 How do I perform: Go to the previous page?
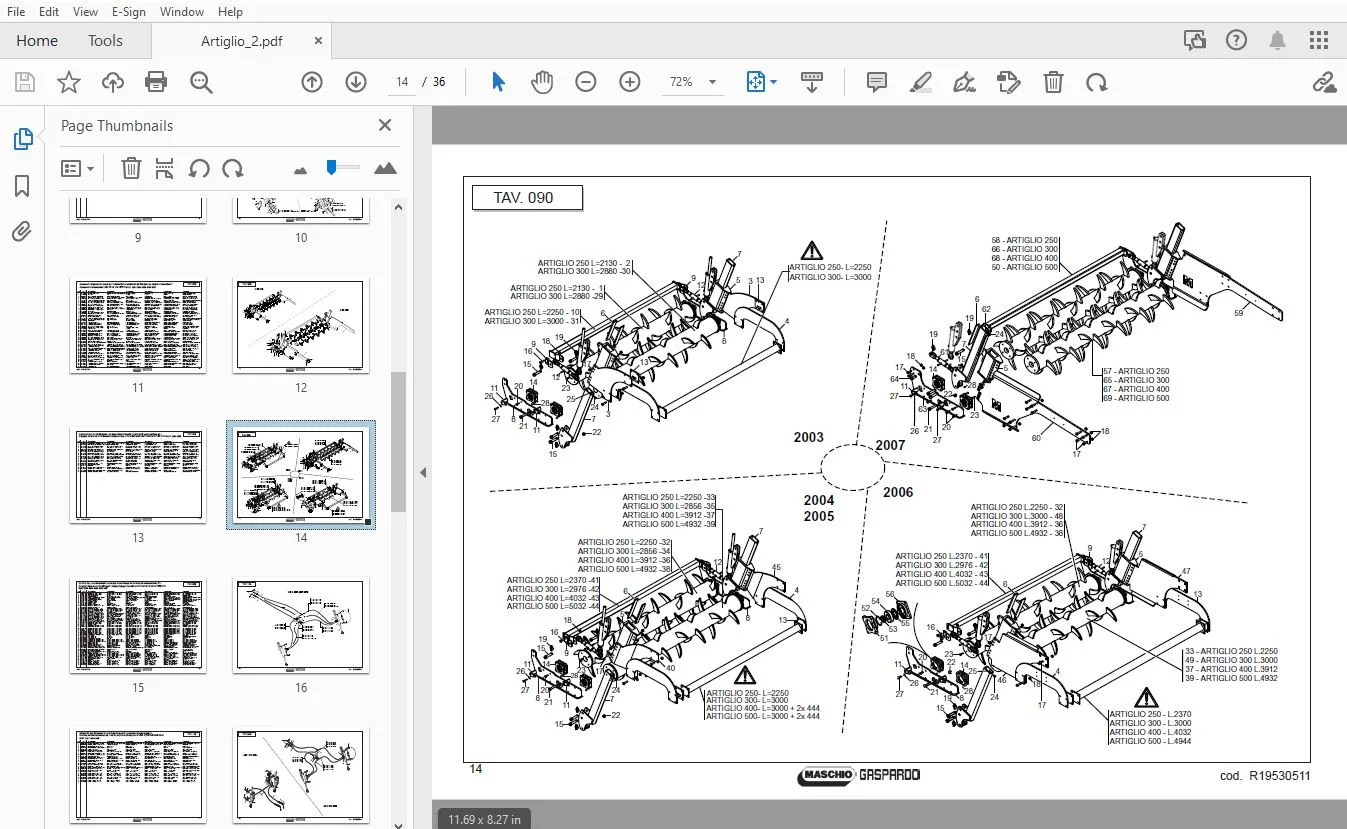[312, 82]
